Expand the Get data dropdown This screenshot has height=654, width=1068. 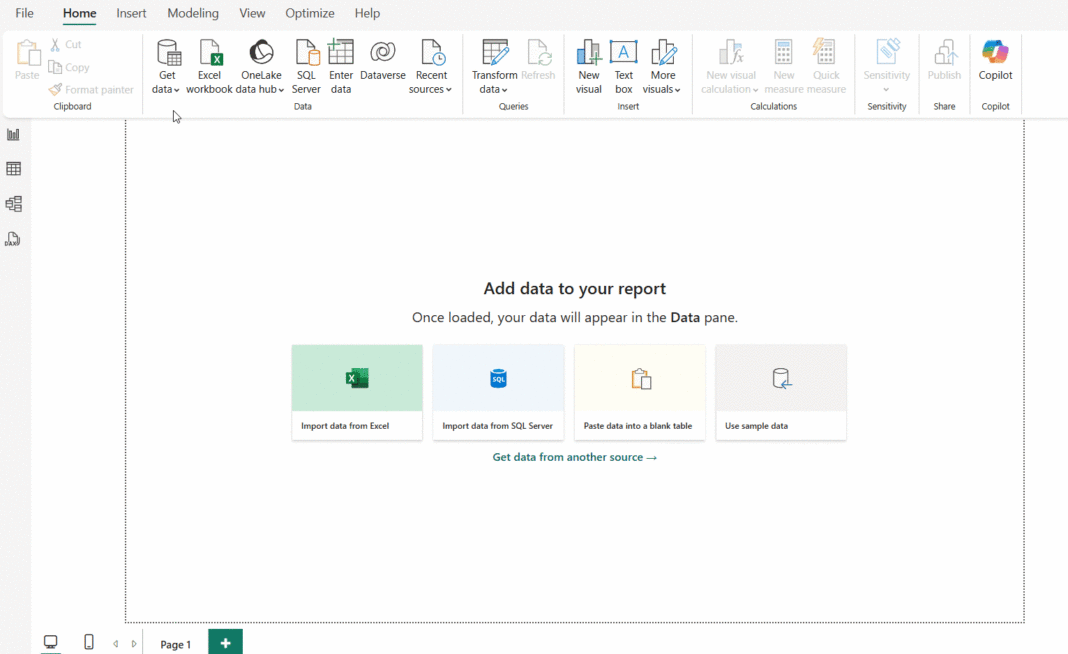166,89
